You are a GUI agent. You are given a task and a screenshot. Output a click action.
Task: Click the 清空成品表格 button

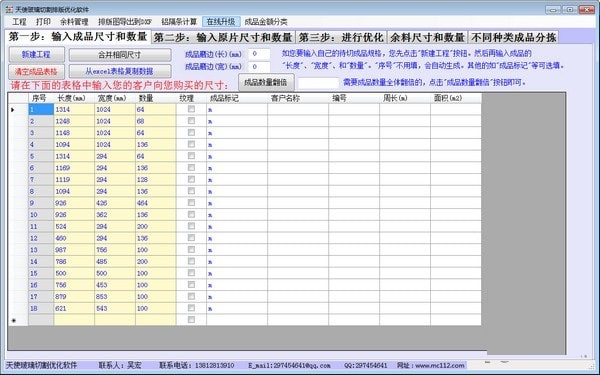point(36,71)
